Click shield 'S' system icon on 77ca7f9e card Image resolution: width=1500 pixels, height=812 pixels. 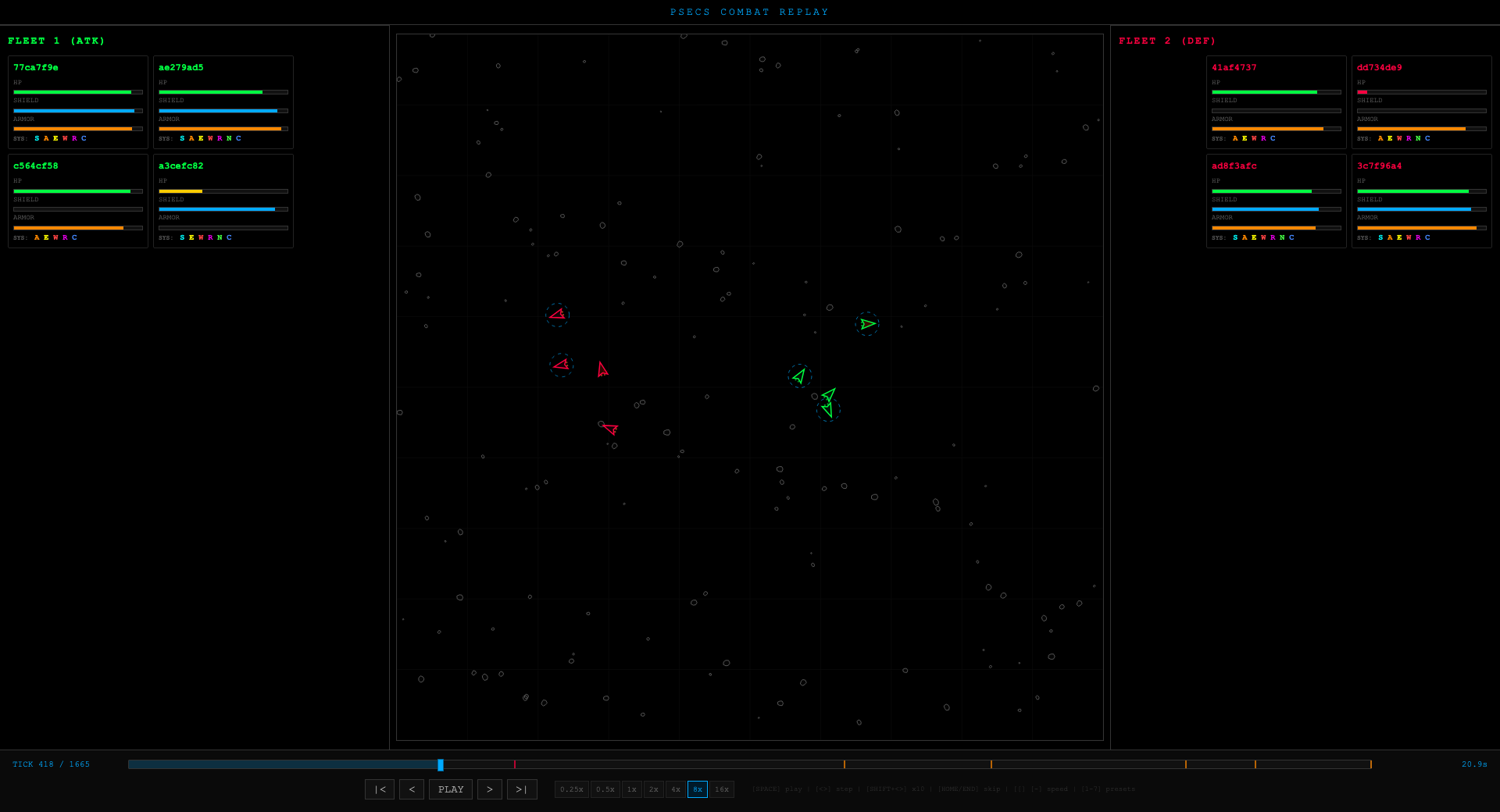tap(36, 138)
